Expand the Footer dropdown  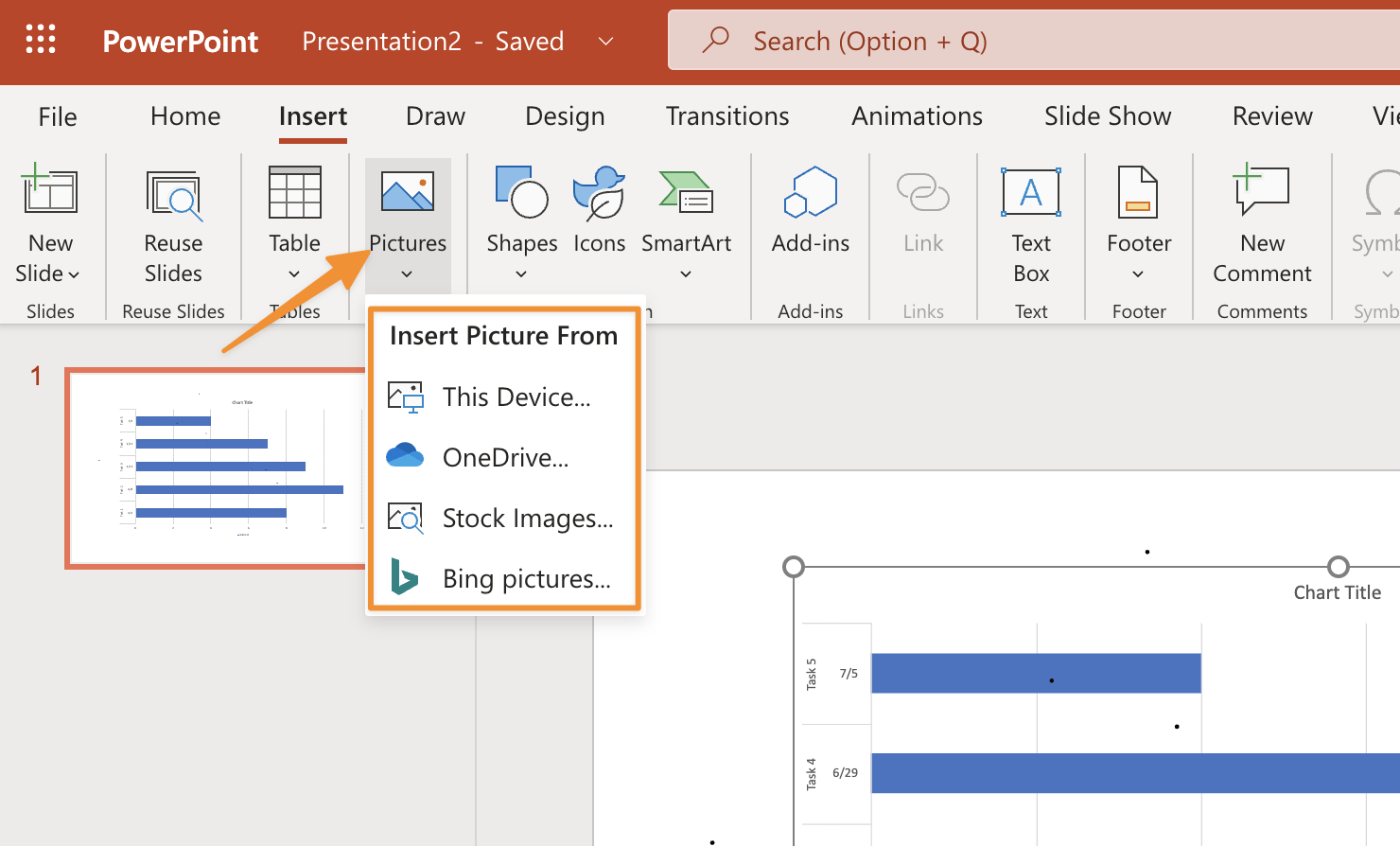pos(1138,274)
